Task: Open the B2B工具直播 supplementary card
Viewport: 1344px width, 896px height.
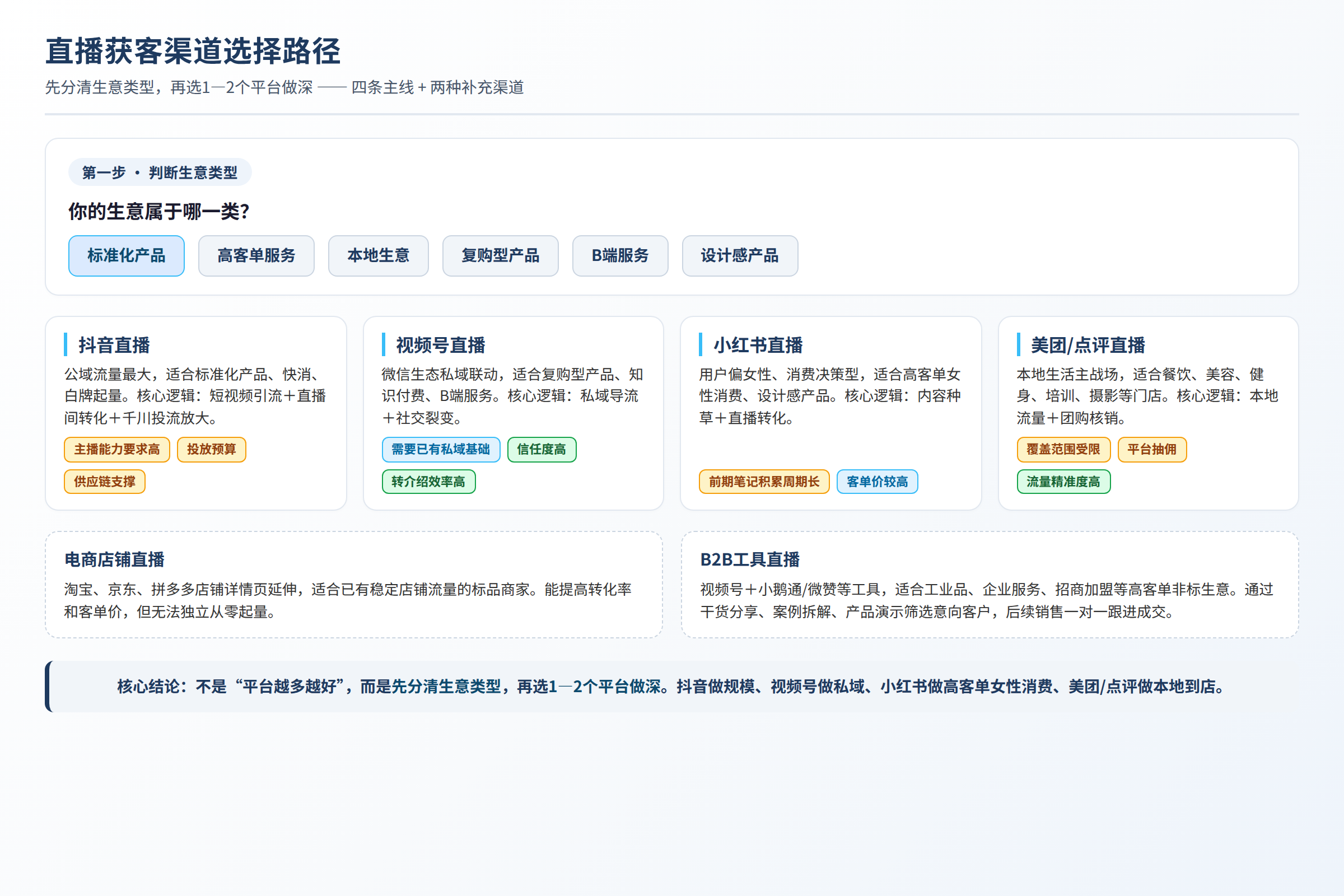Action: [x=990, y=585]
